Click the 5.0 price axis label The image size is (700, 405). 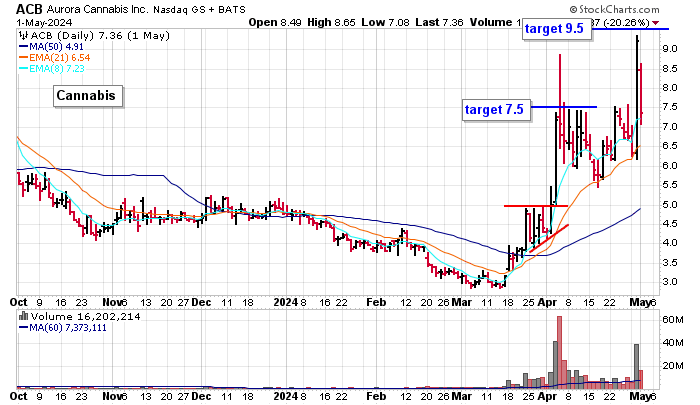pos(669,205)
